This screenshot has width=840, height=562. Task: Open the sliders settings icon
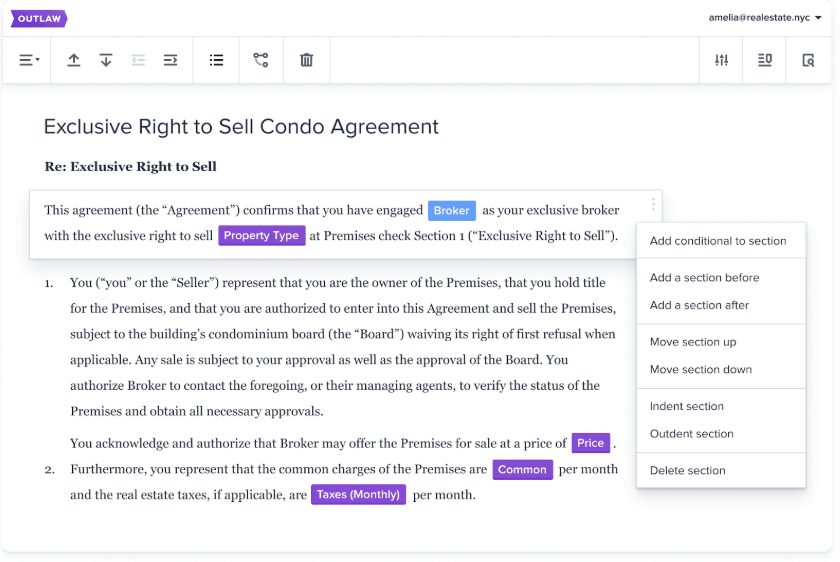point(721,60)
